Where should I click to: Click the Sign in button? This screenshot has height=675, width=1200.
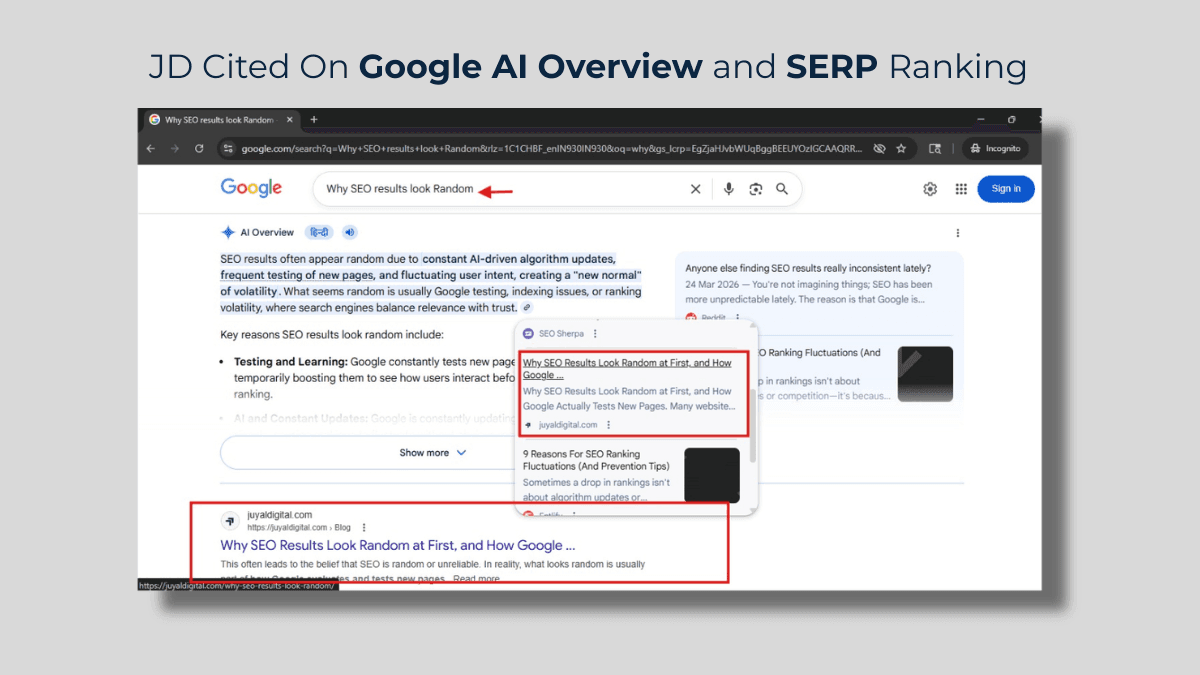pyautogui.click(x=1006, y=189)
